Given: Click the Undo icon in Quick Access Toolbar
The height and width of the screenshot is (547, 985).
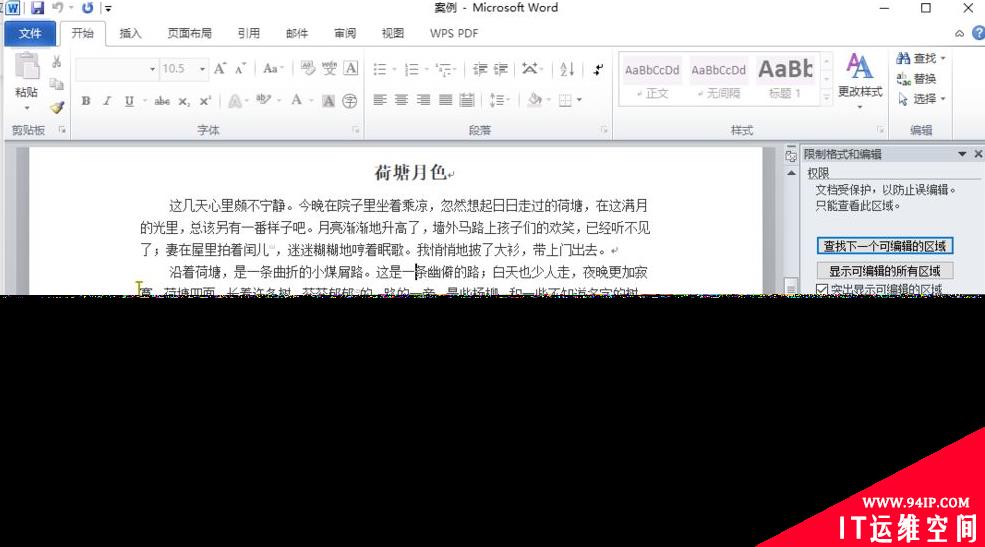Looking at the screenshot, I should pos(58,8).
